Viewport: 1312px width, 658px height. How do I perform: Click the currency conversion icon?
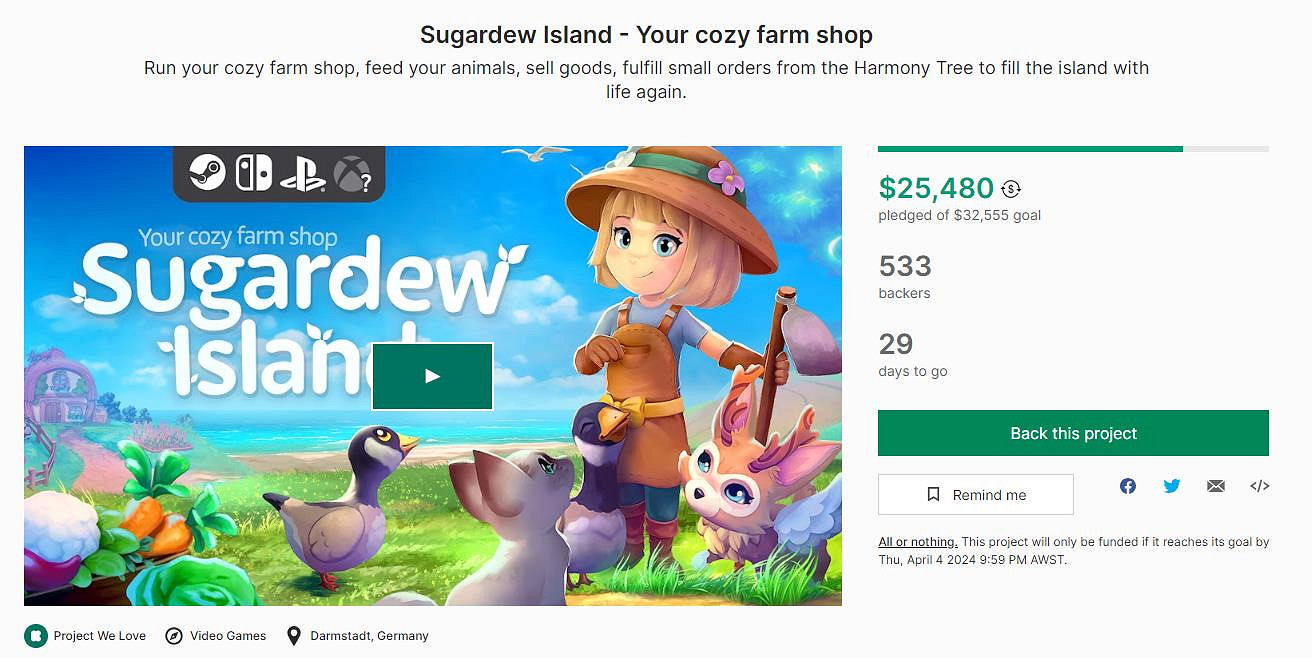[x=1011, y=189]
